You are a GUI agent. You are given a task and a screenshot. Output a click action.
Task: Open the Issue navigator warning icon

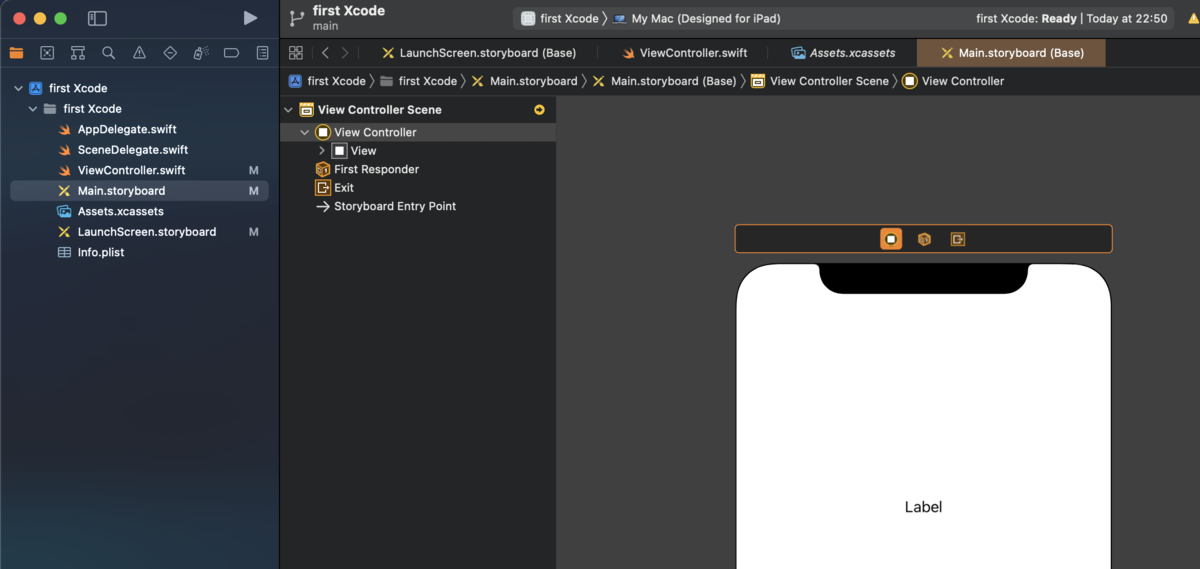pos(139,53)
